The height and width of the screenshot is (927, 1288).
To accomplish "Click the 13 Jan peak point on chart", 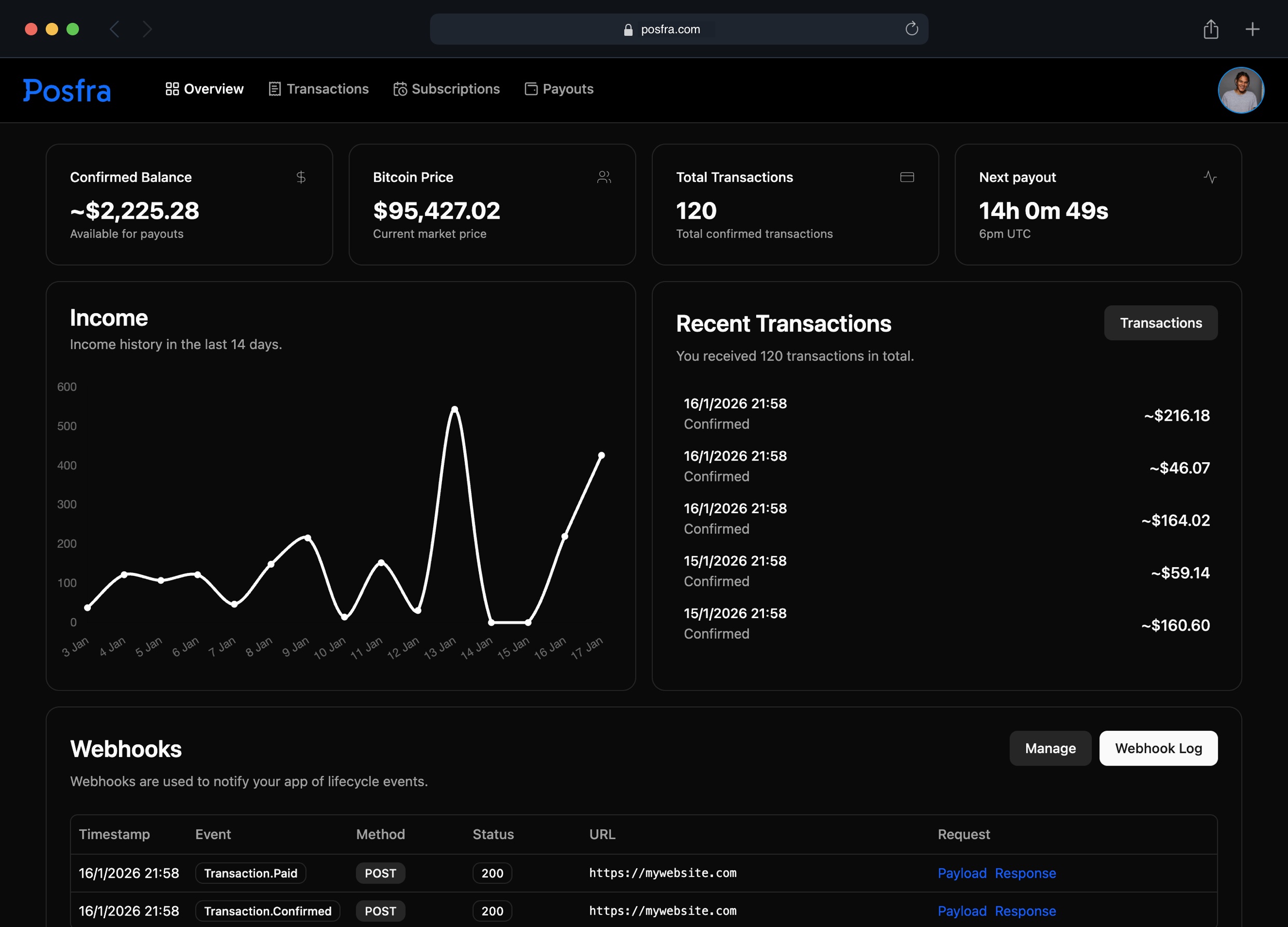I will [454, 409].
